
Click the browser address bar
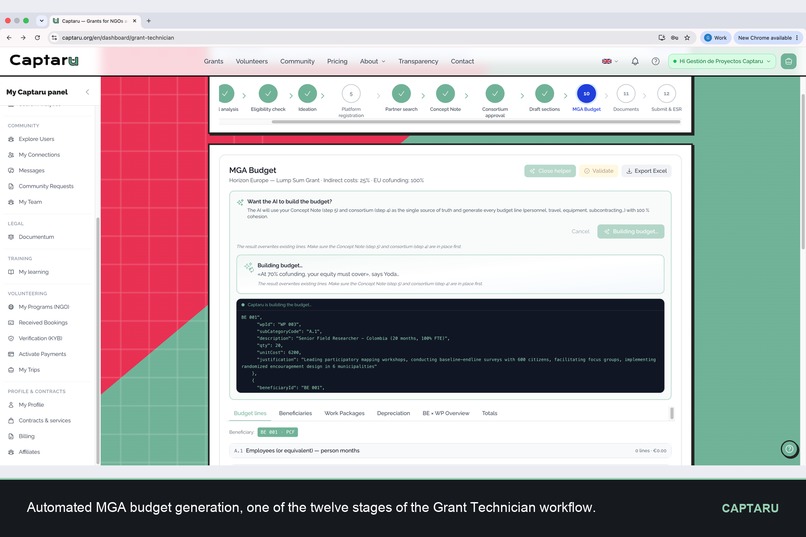(355, 38)
